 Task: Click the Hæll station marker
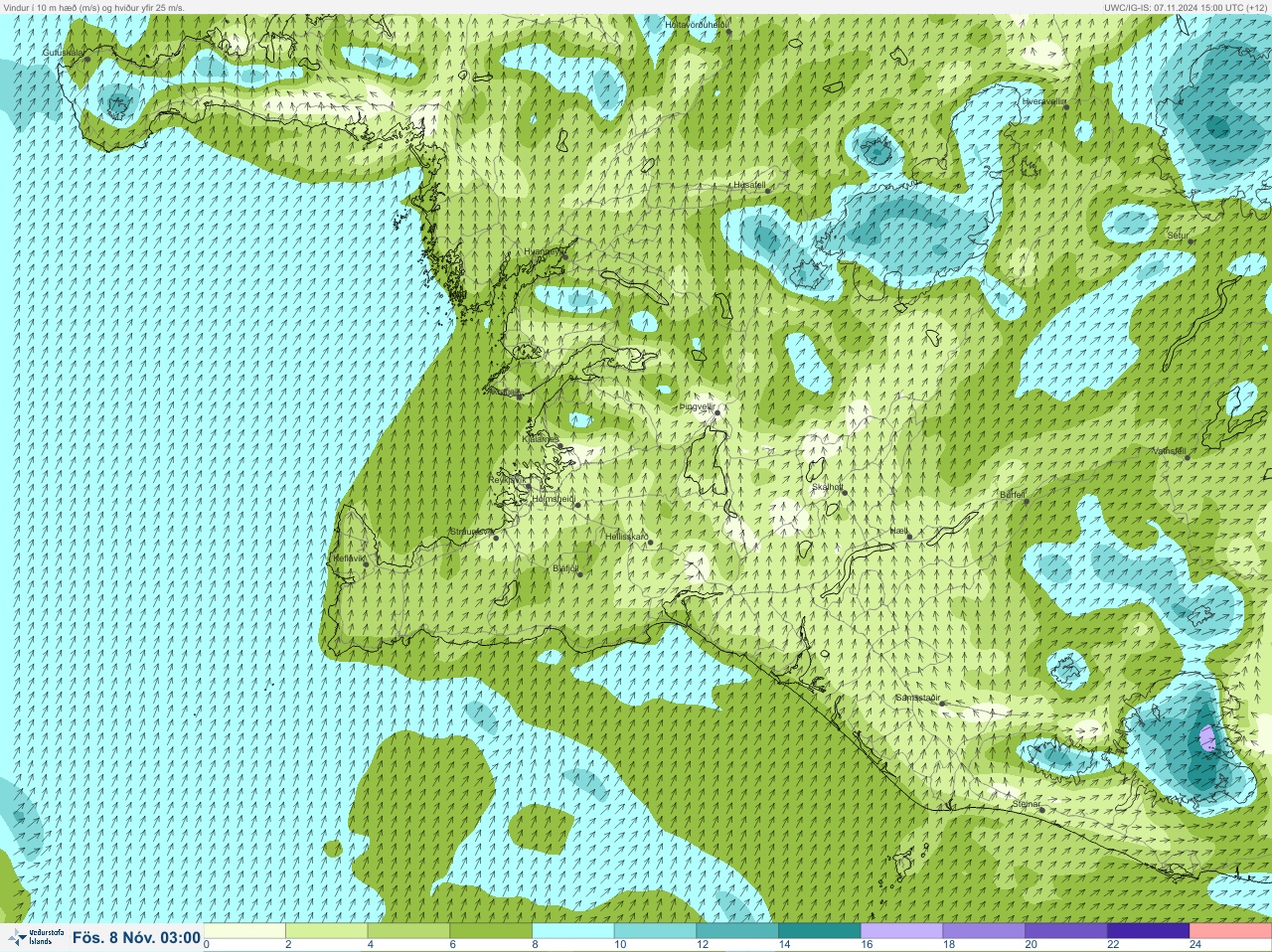908,537
